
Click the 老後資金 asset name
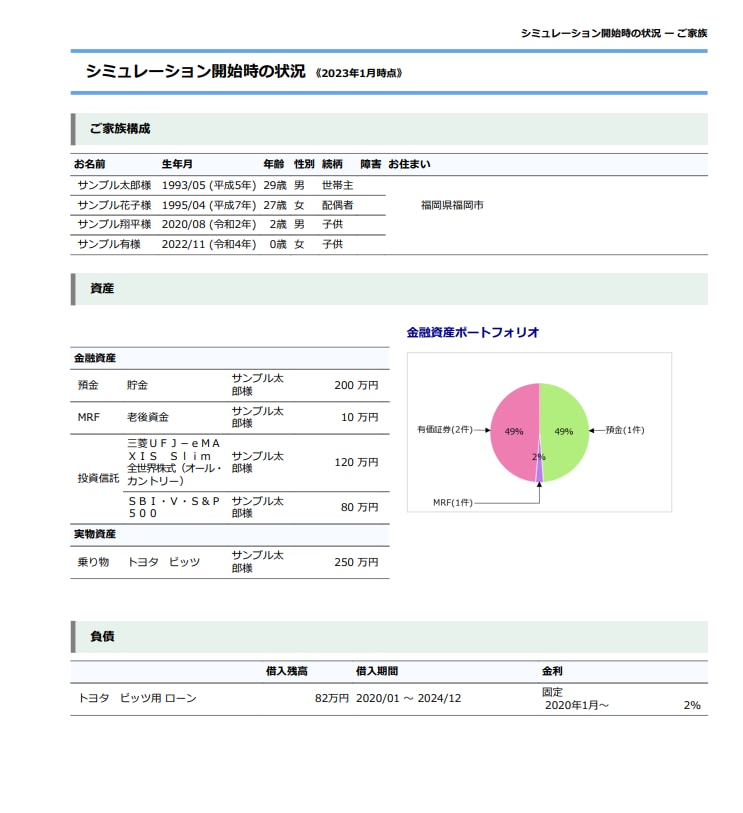pyautogui.click(x=148, y=417)
